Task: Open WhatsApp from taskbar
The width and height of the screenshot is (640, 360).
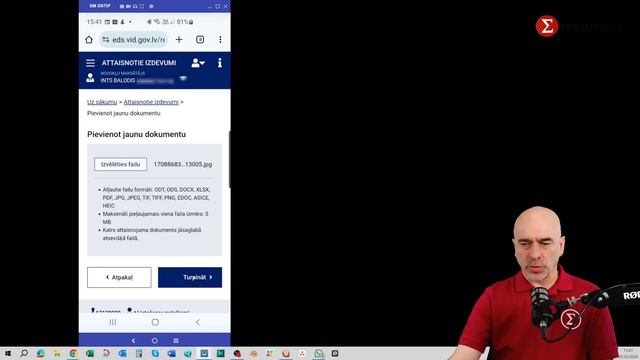Action: (x=319, y=353)
